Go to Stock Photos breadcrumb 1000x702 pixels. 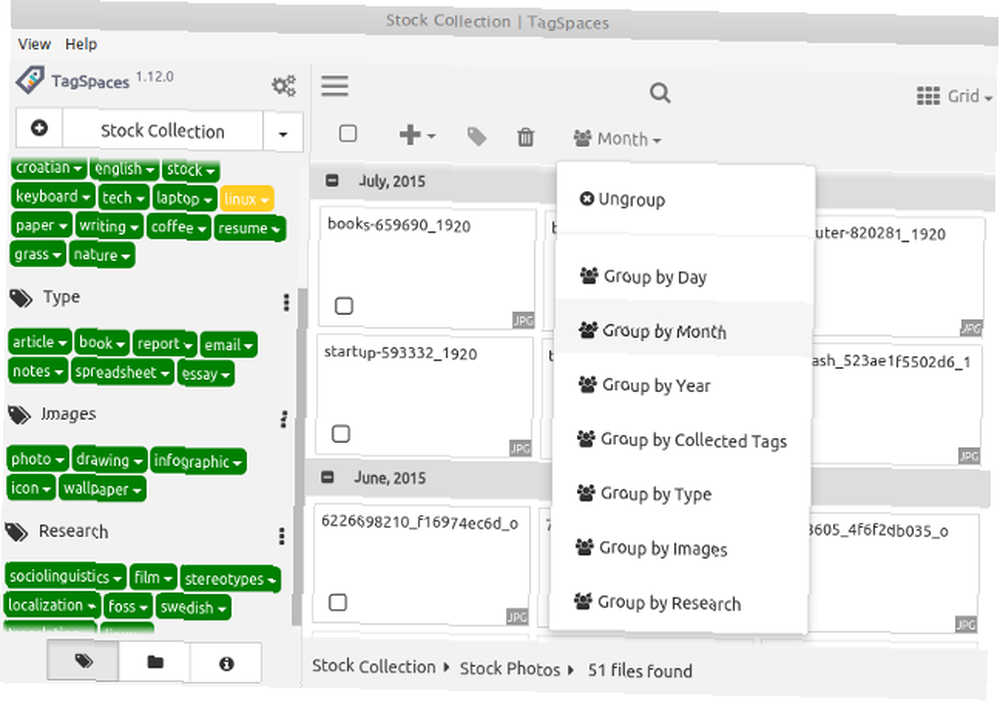510,669
